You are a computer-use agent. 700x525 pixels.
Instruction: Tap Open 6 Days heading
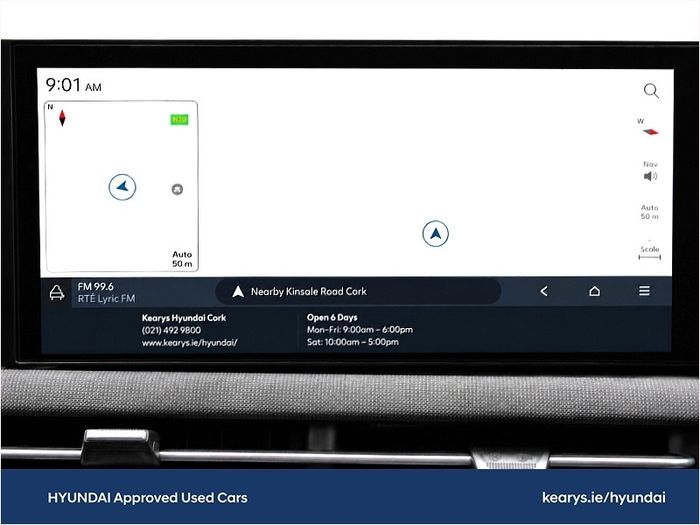coord(332,317)
